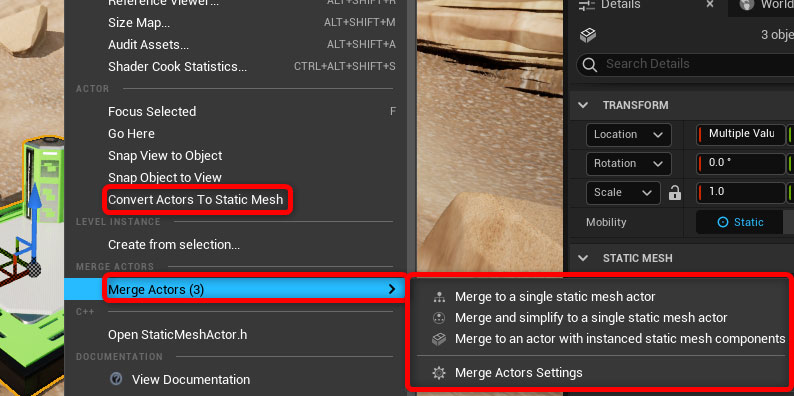Click the search magnifier in Details
Image resolution: width=794 pixels, height=396 pixels.
[589, 64]
